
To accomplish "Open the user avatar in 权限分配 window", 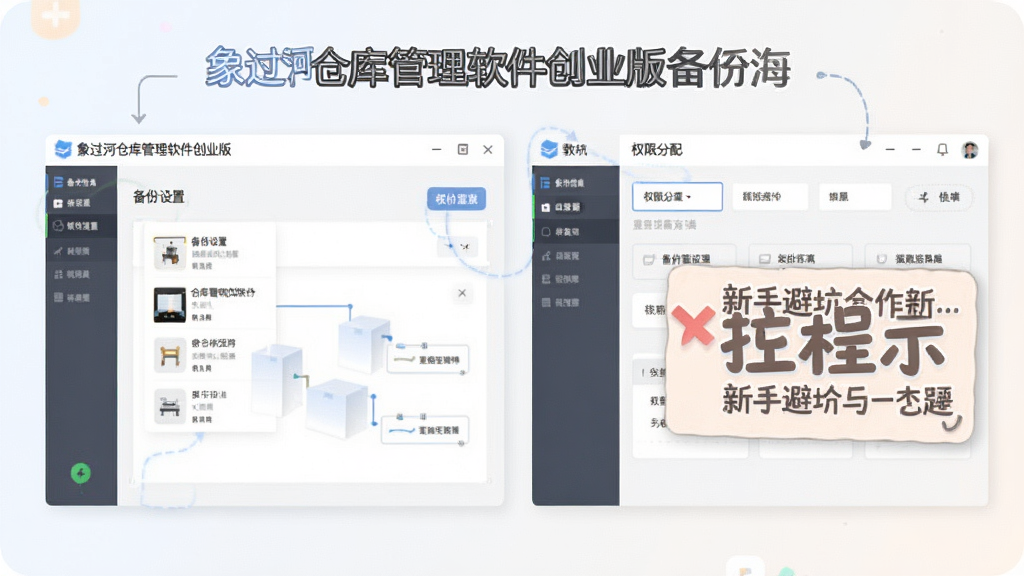I will point(970,150).
